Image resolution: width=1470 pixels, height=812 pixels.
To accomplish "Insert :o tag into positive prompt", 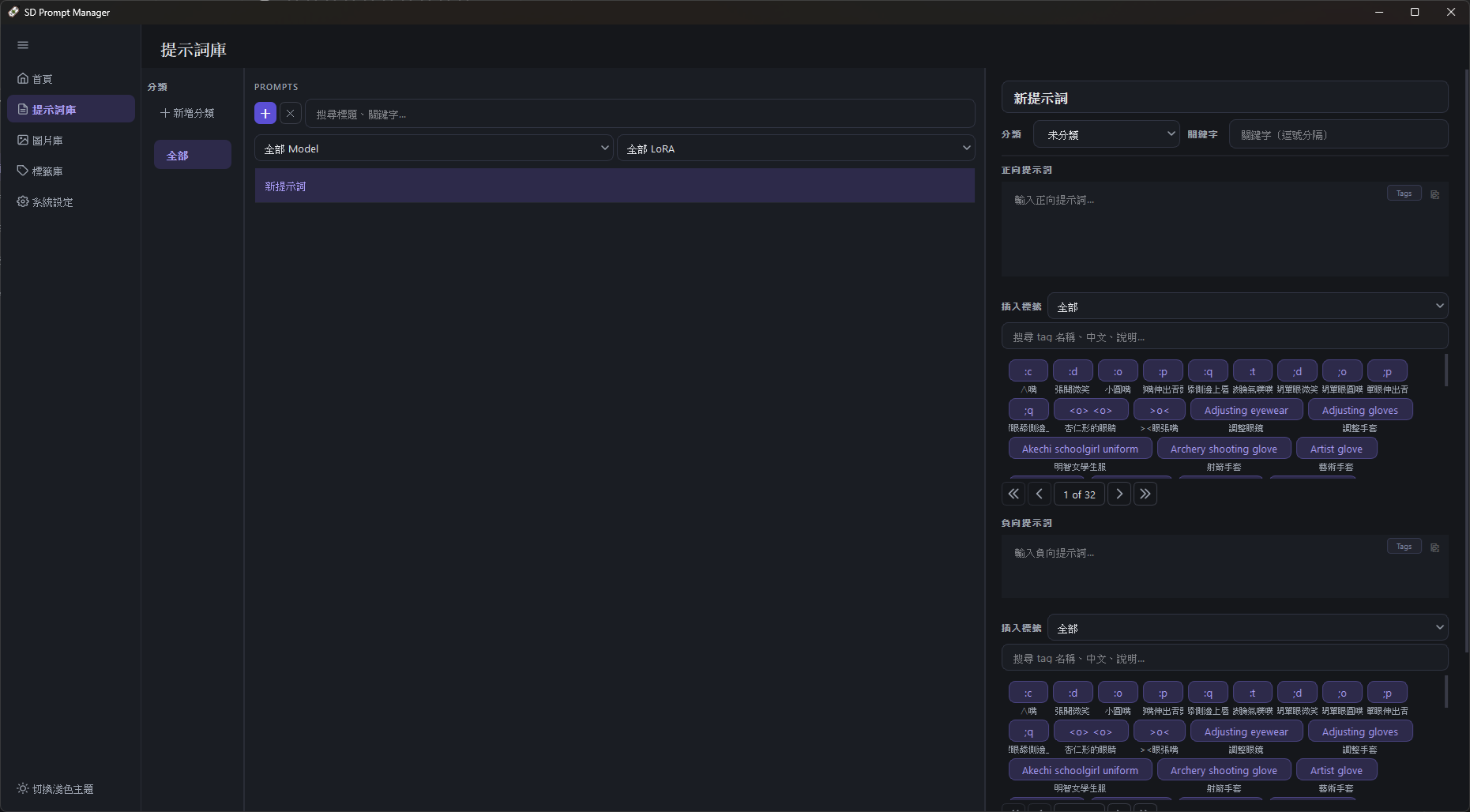I will click(1118, 371).
